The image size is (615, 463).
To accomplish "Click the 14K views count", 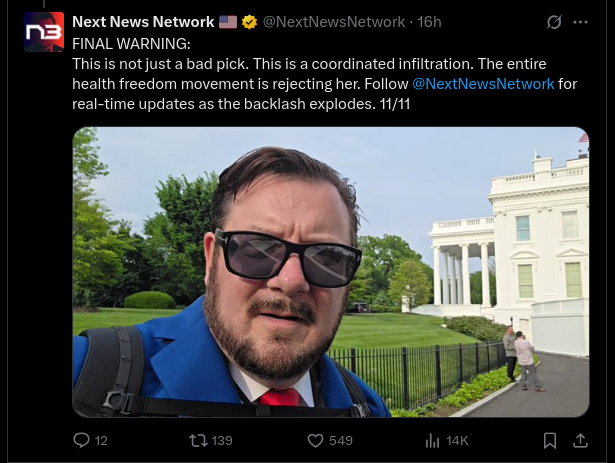I will coord(457,440).
